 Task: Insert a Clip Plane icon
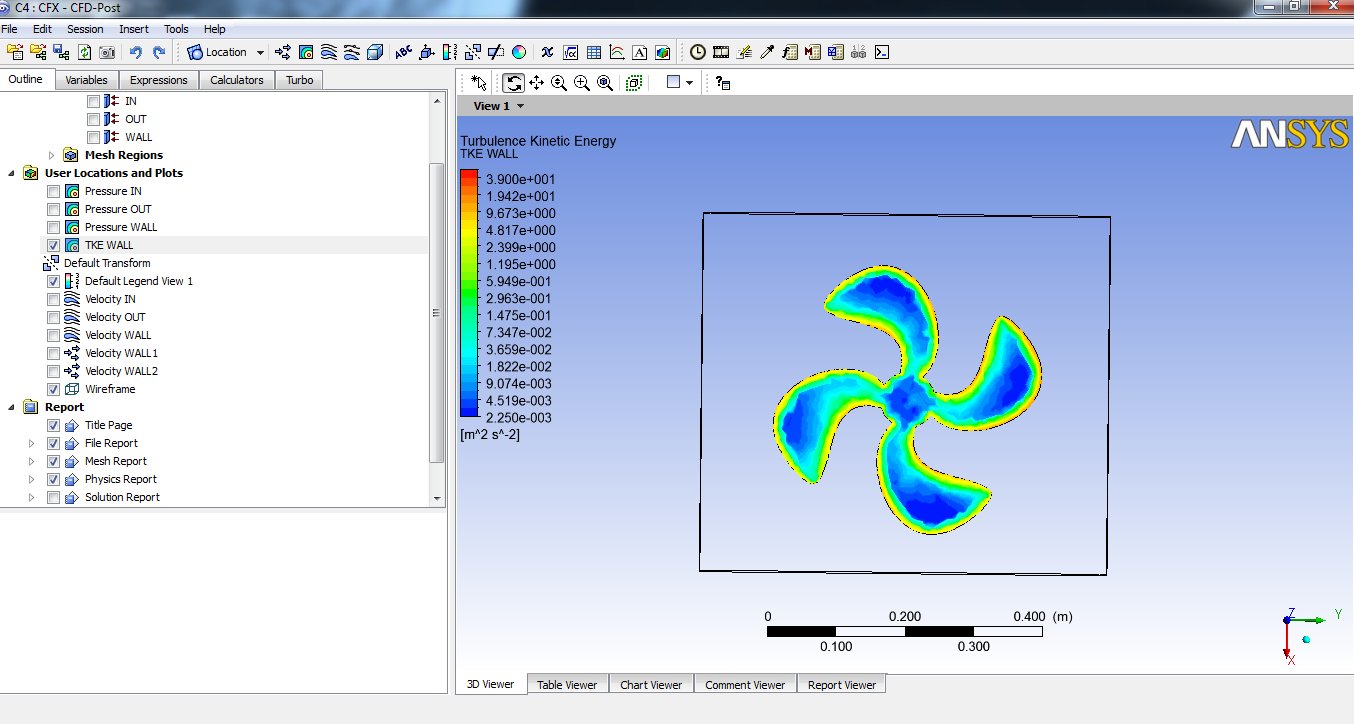tap(496, 52)
